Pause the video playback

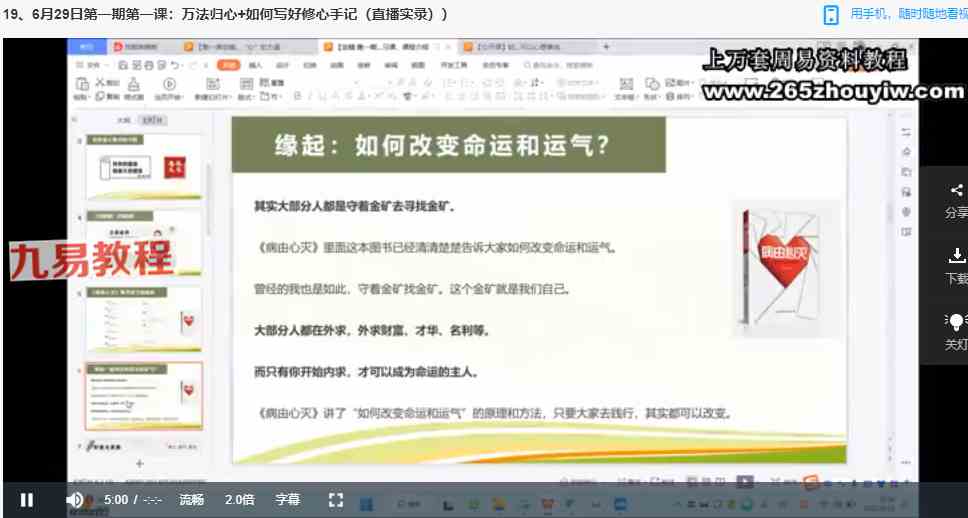[x=27, y=499]
